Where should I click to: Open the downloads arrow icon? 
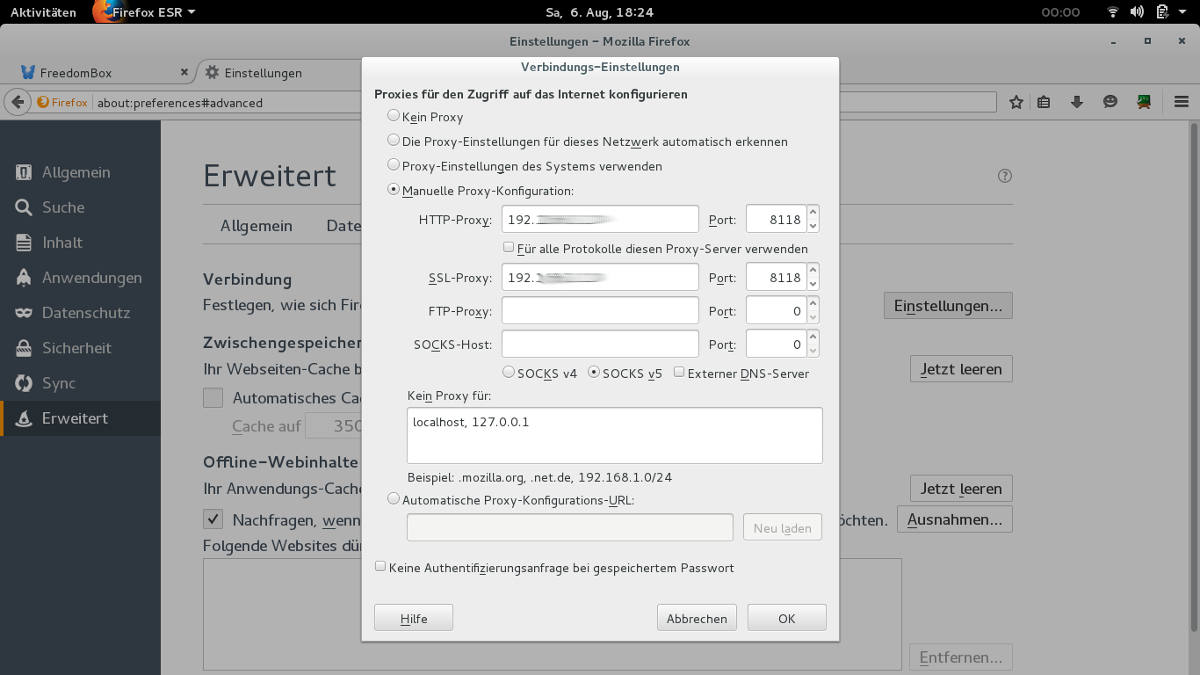(1077, 102)
